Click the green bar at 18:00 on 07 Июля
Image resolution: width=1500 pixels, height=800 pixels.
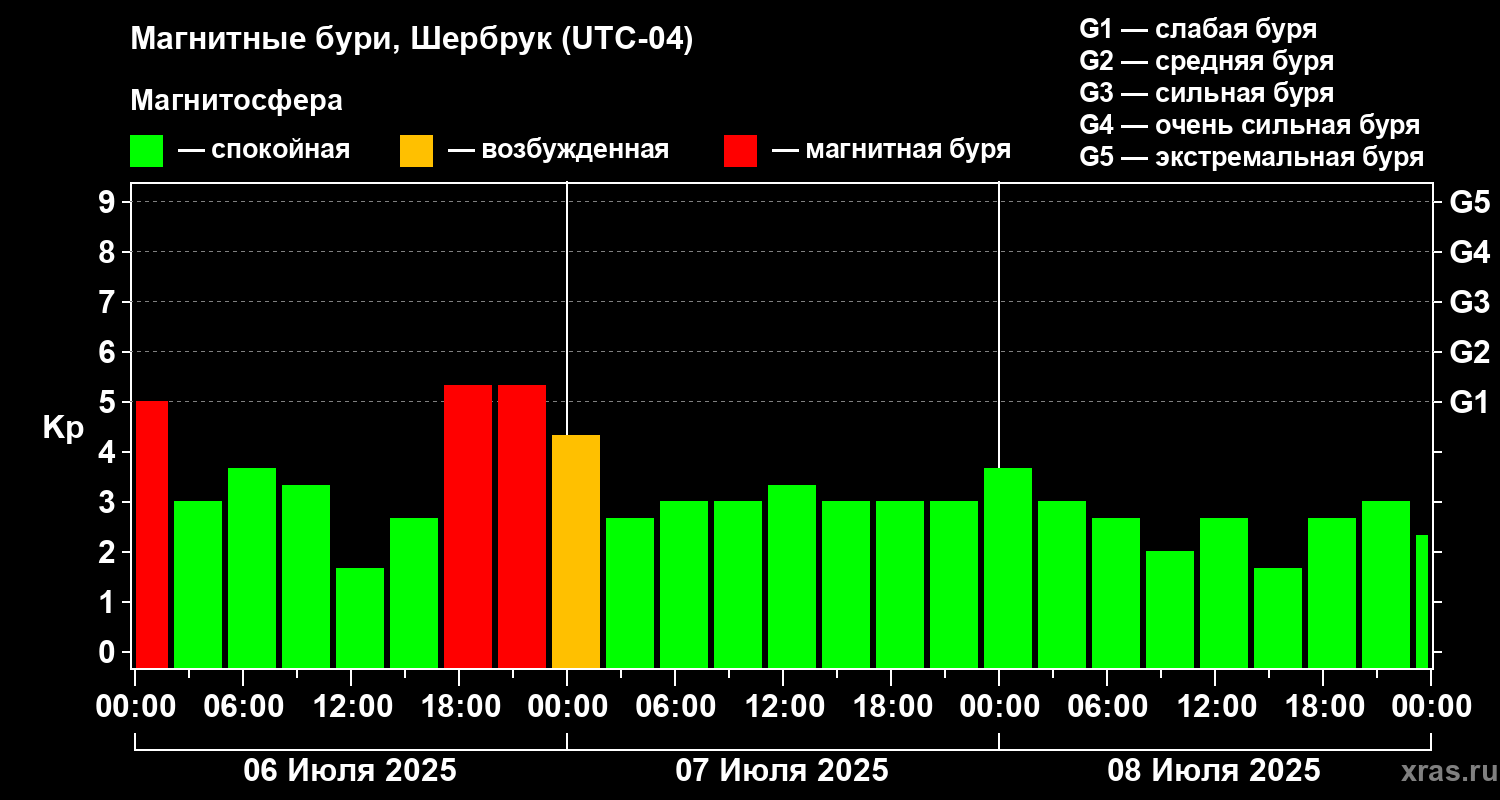(900, 584)
